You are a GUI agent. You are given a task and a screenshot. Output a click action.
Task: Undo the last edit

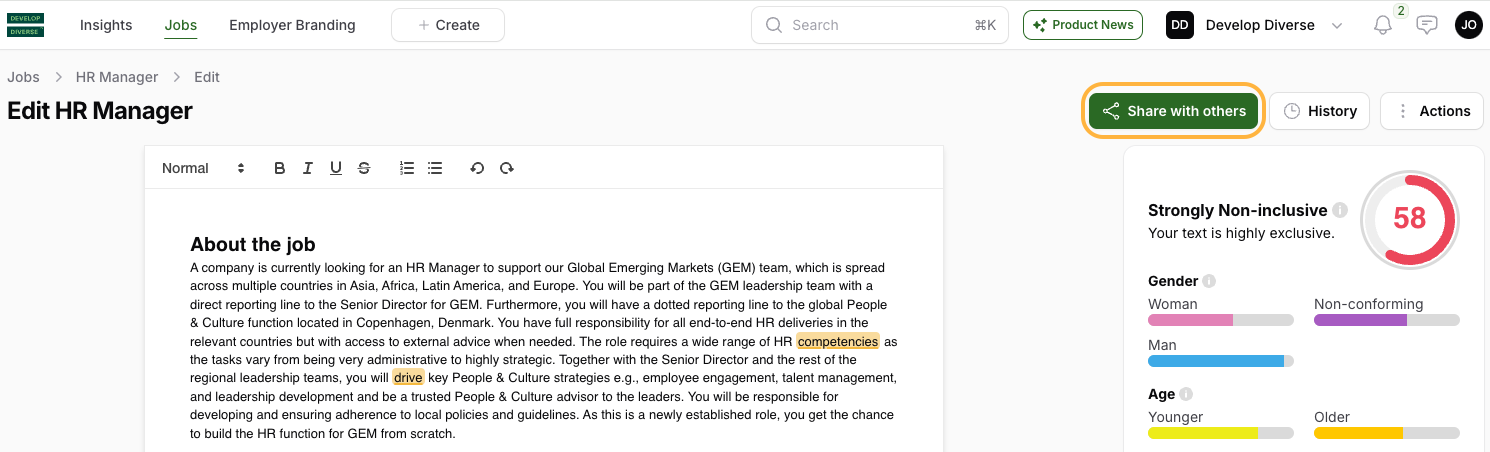[477, 168]
